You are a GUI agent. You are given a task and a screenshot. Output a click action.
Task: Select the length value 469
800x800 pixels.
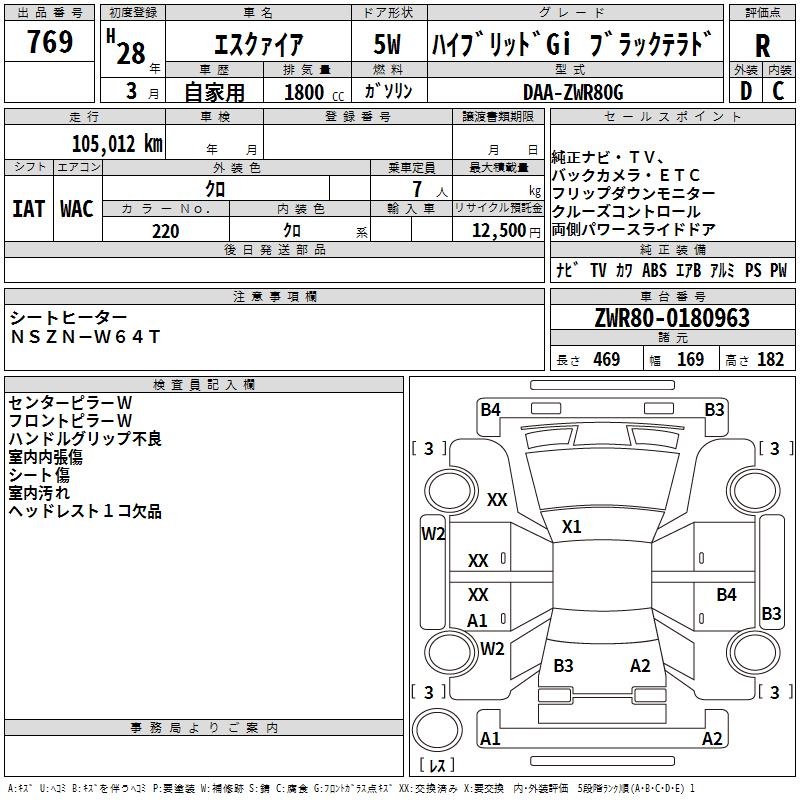tap(607, 360)
